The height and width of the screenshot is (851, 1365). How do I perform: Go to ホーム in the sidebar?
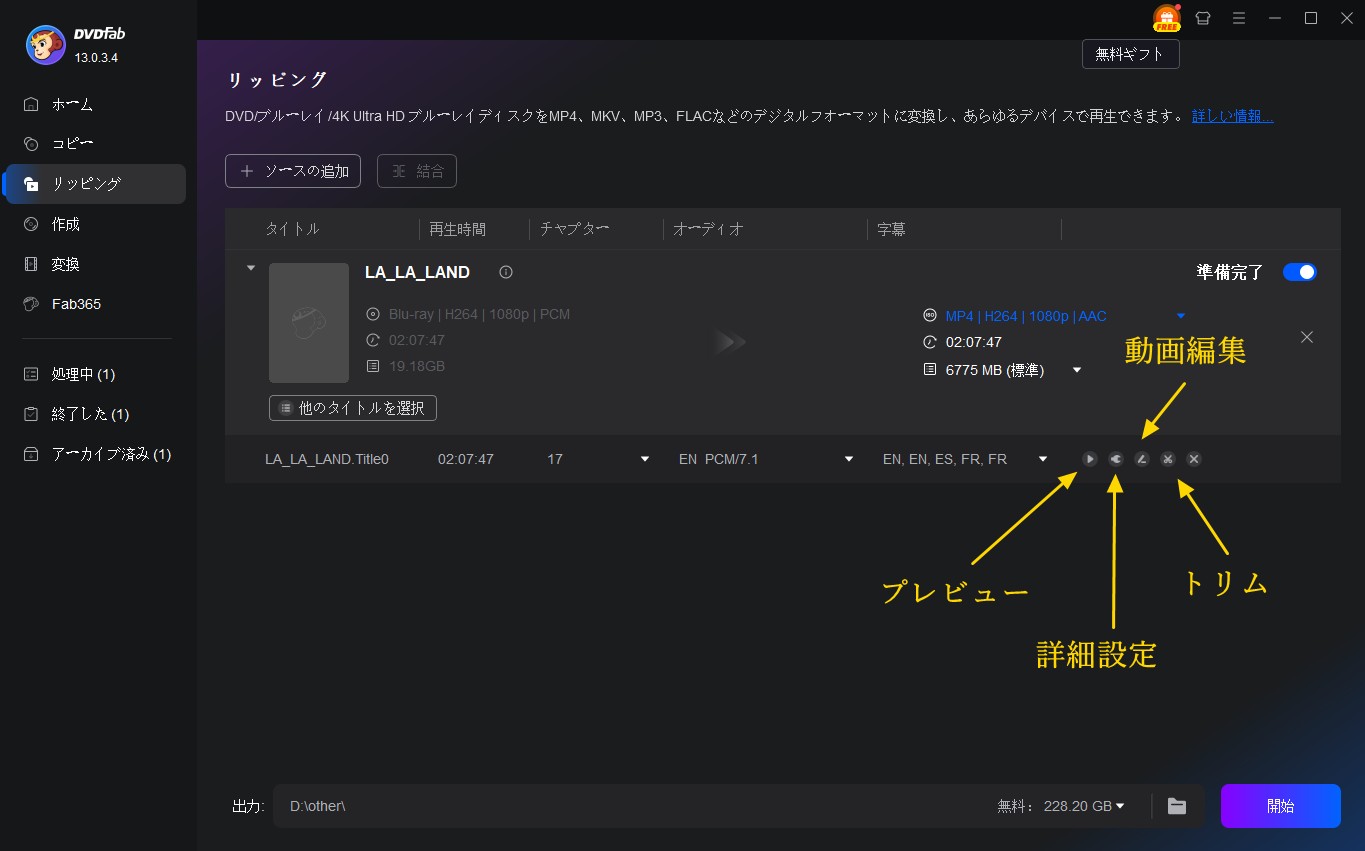[x=95, y=104]
